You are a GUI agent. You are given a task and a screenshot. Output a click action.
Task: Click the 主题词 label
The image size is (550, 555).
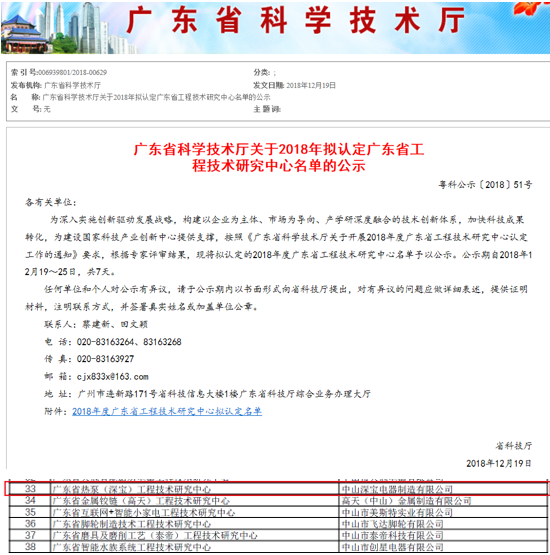(267, 109)
